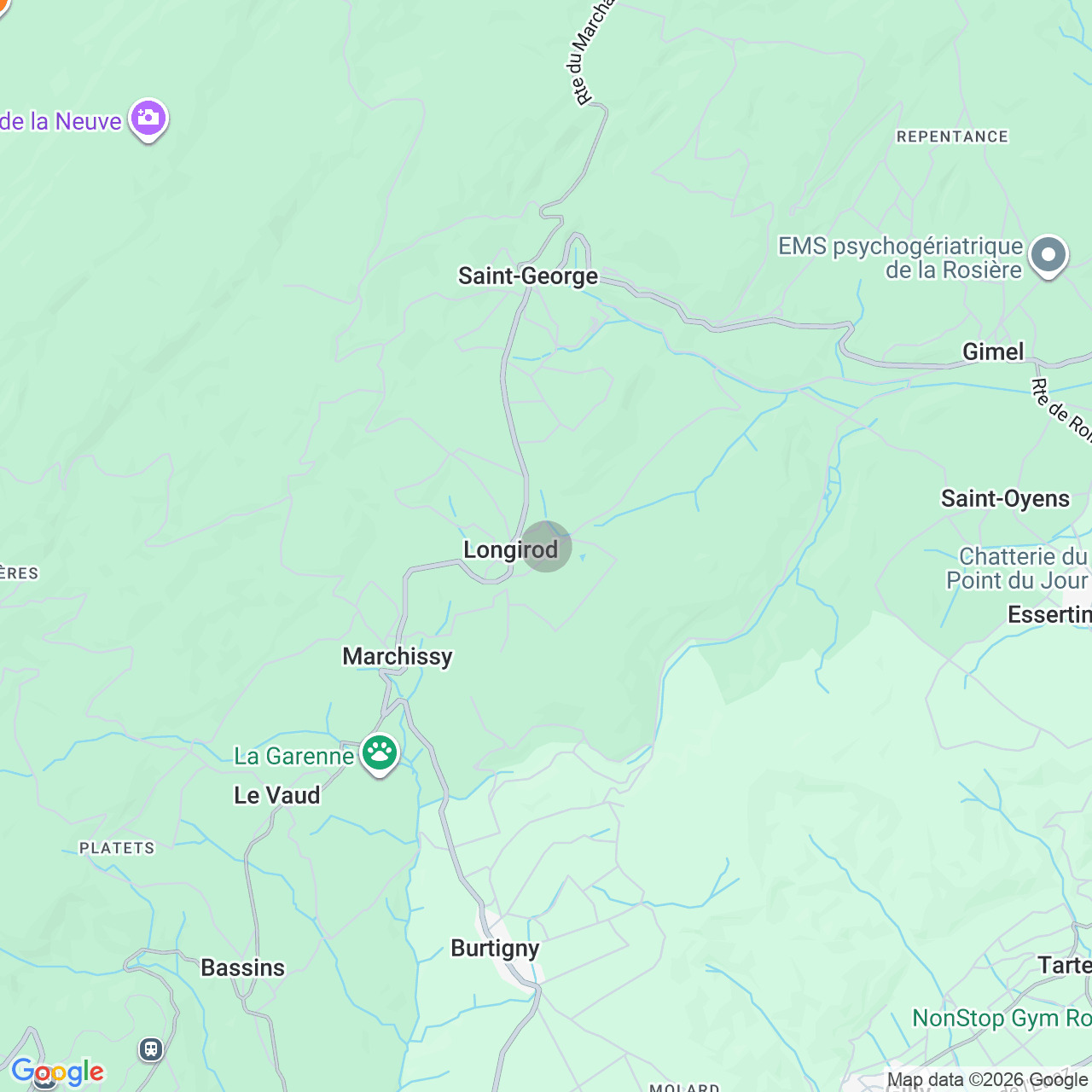Click the La Garenne place name
The height and width of the screenshot is (1092, 1092).
pos(293,757)
